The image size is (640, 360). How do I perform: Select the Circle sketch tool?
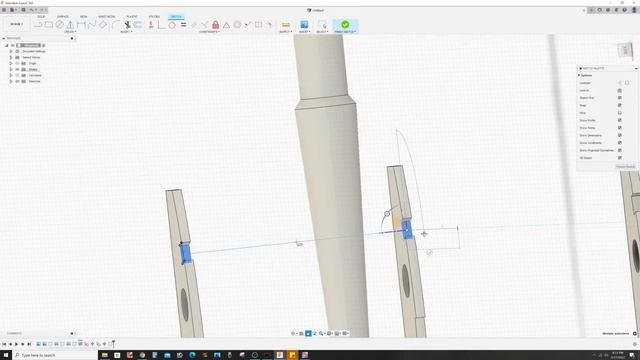(60, 24)
